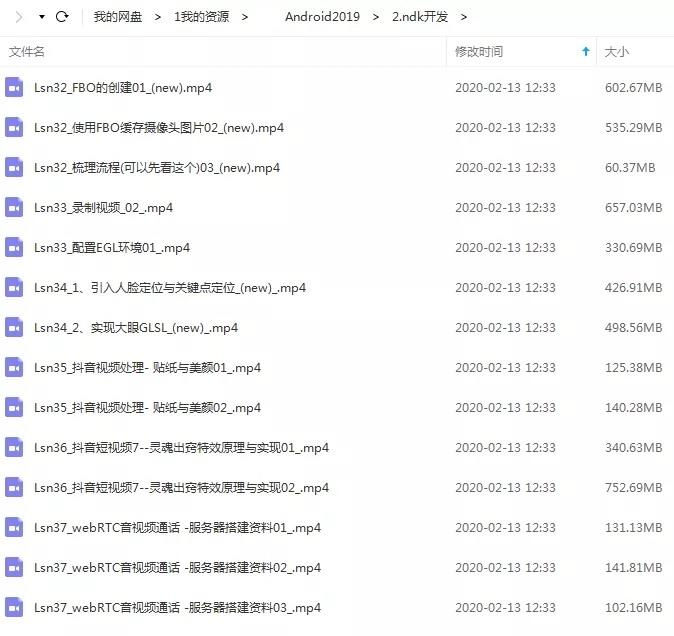
Task: Click the 60.37MB size value
Action: coord(630,168)
